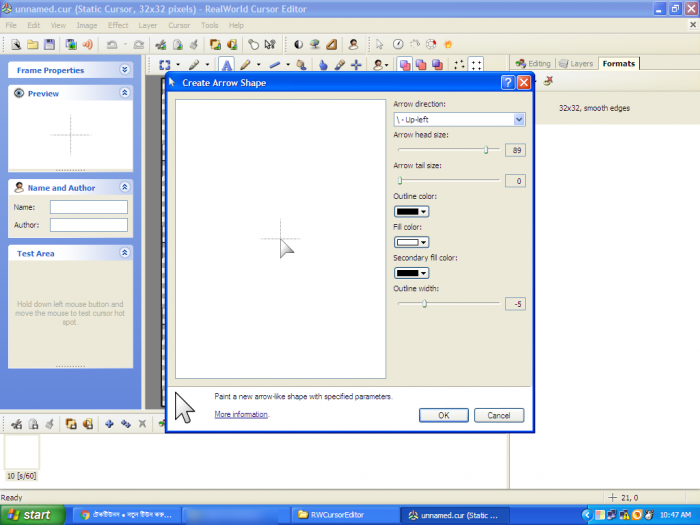Image resolution: width=700 pixels, height=525 pixels.
Task: Click the Save floppy disk icon
Action: [49, 44]
